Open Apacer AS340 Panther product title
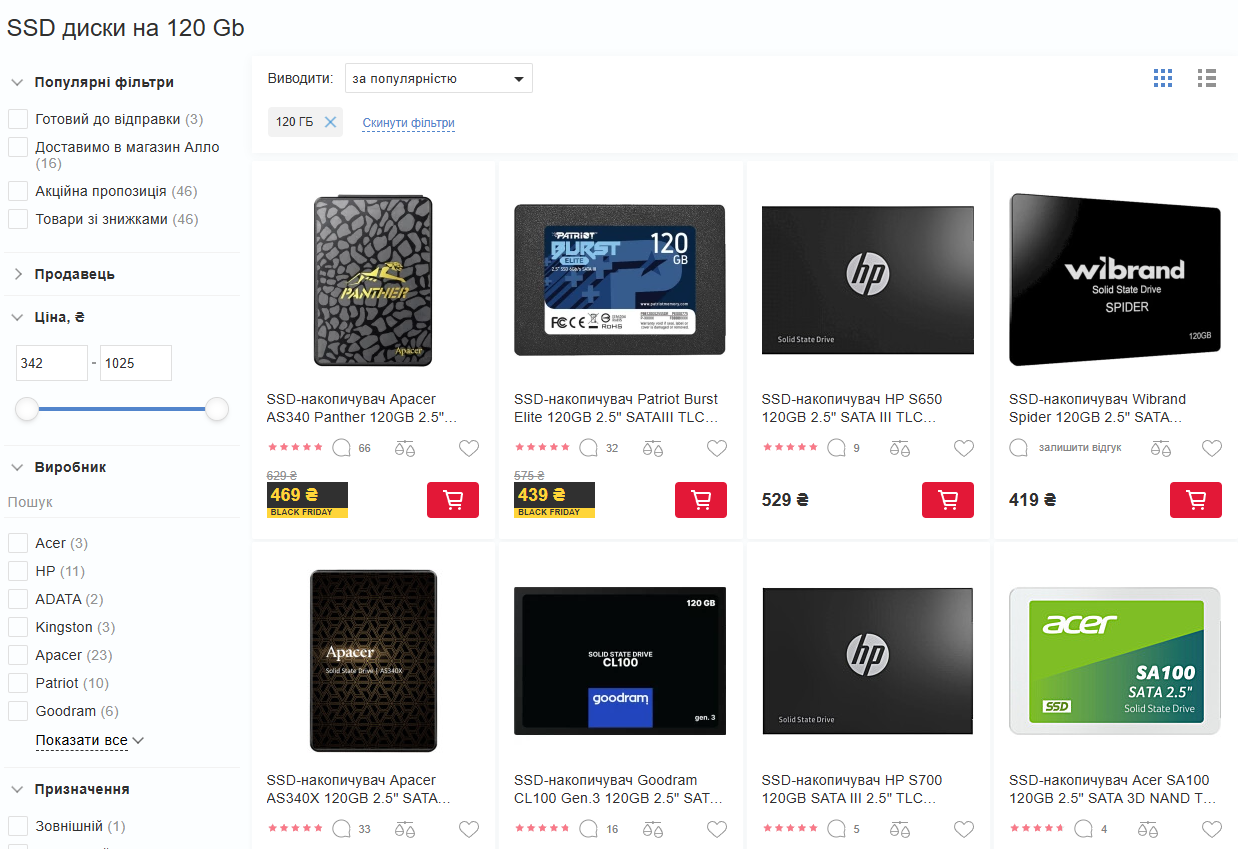The width and height of the screenshot is (1238, 849). [x=361, y=408]
